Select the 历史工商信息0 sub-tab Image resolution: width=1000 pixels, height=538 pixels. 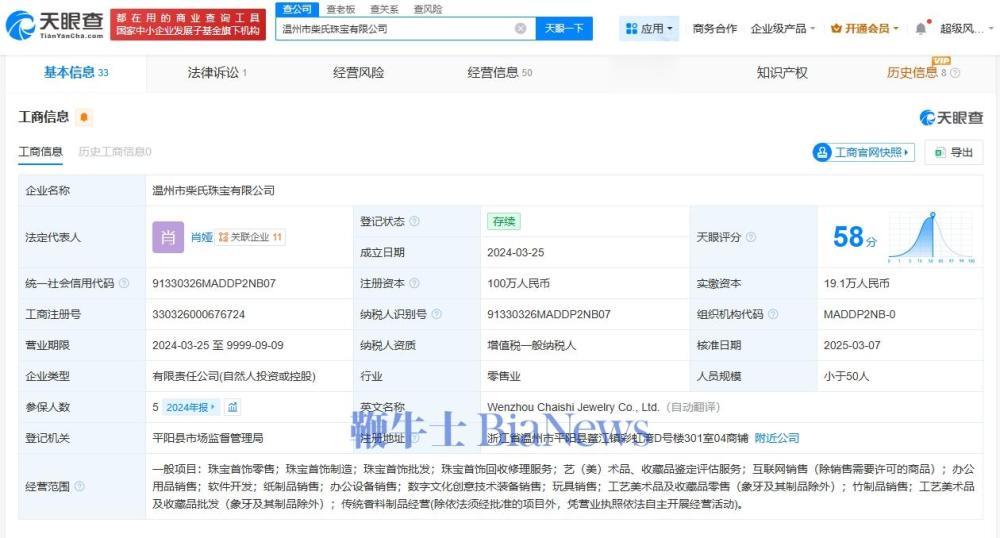point(115,152)
